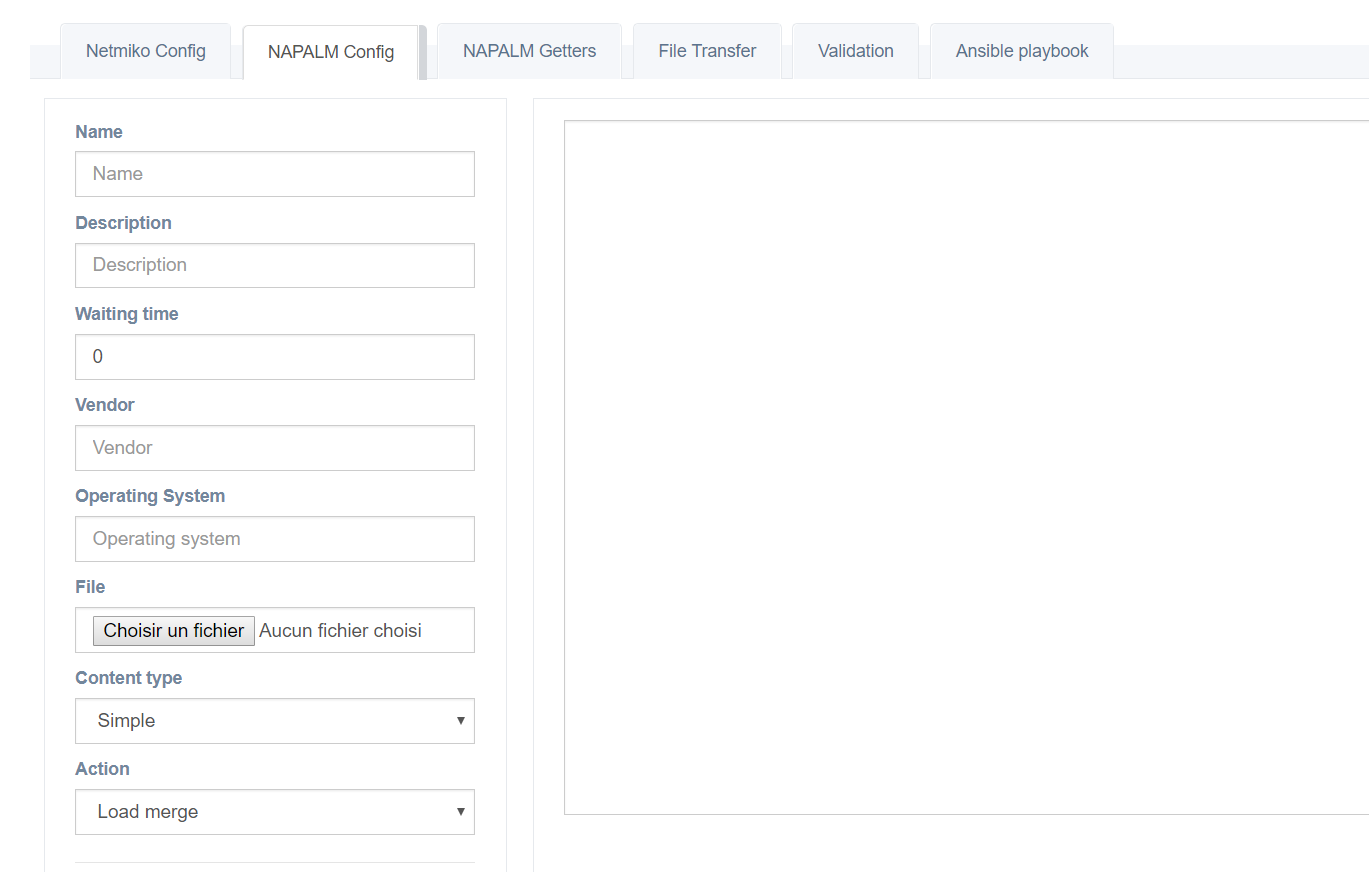Viewport: 1369px width, 872px height.
Task: Open the Validation tab
Action: (x=855, y=51)
